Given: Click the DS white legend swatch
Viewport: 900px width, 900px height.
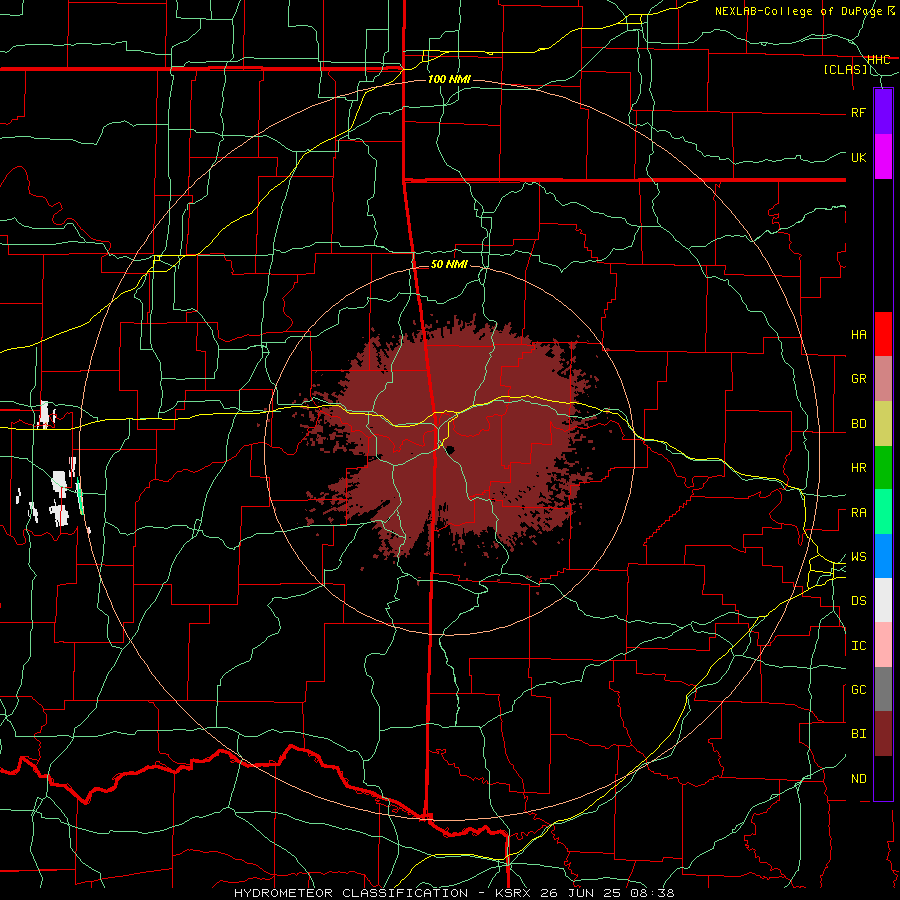Looking at the screenshot, I should point(883,600).
